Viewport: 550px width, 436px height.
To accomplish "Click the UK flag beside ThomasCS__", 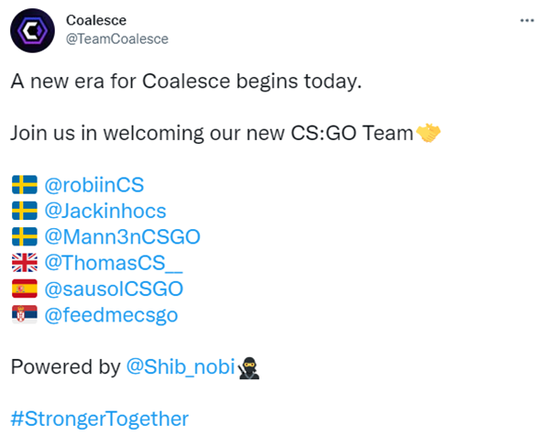I will [x=25, y=263].
